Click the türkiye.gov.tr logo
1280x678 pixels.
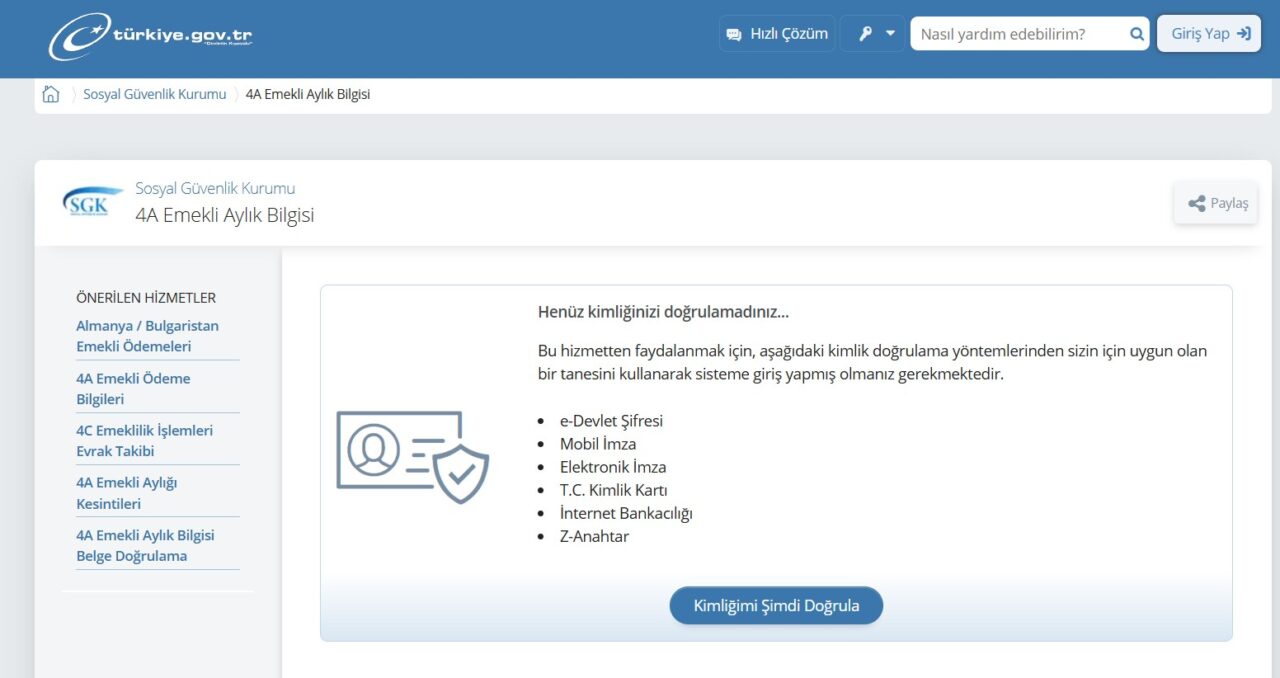[x=150, y=36]
